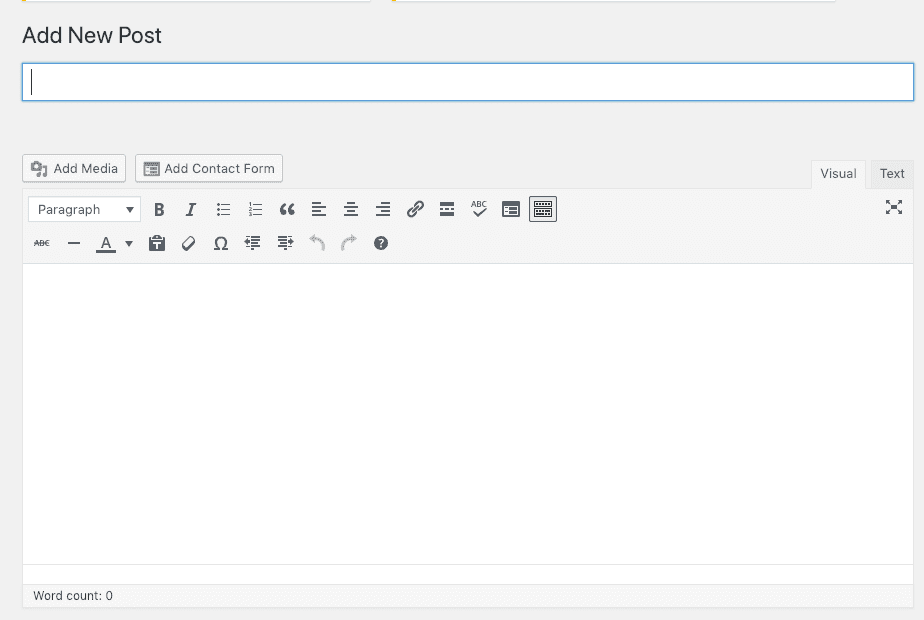924x620 pixels.
Task: Toggle the toolbar kitchen sink button
Action: click(543, 209)
